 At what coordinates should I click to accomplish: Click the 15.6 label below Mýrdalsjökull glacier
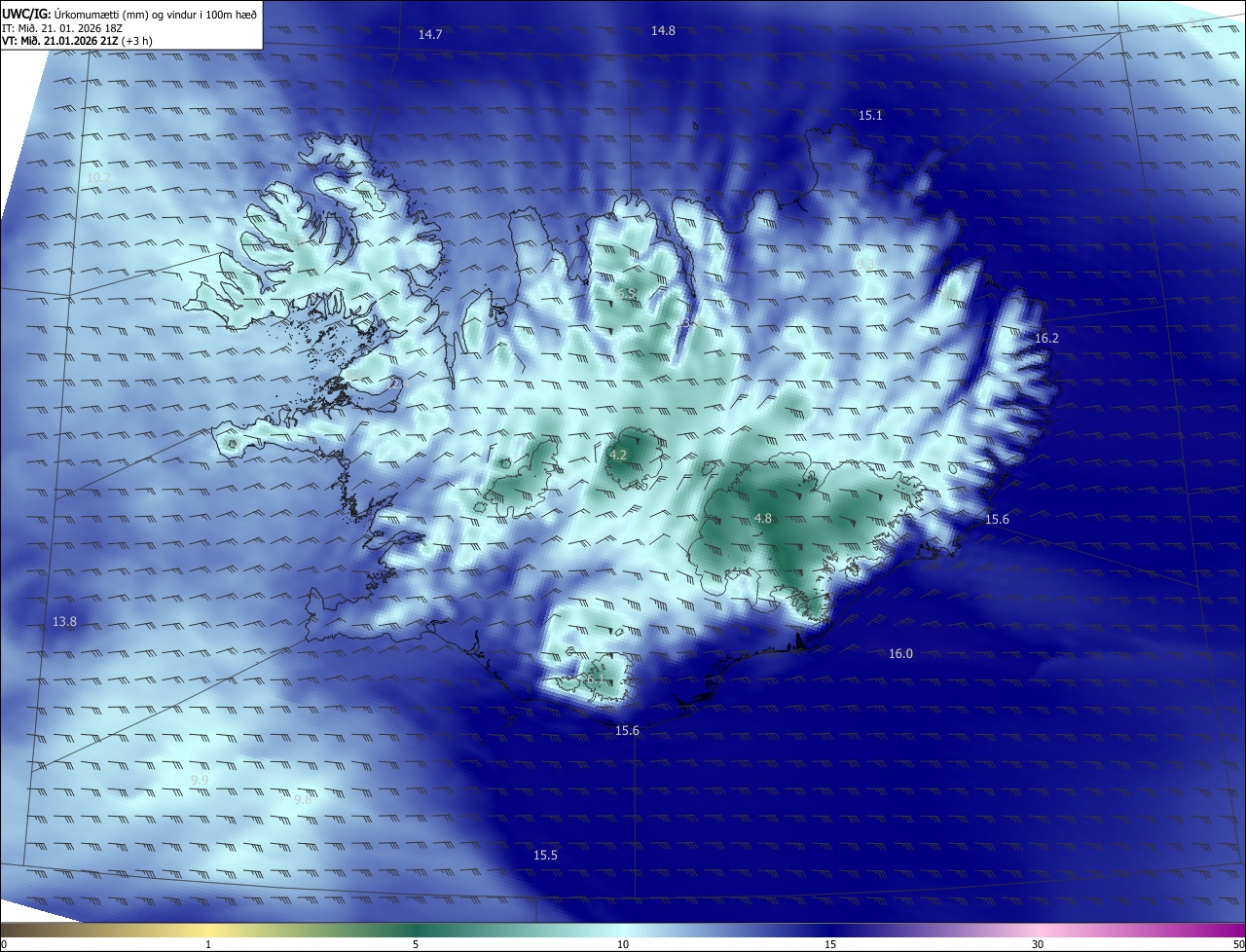(x=627, y=730)
